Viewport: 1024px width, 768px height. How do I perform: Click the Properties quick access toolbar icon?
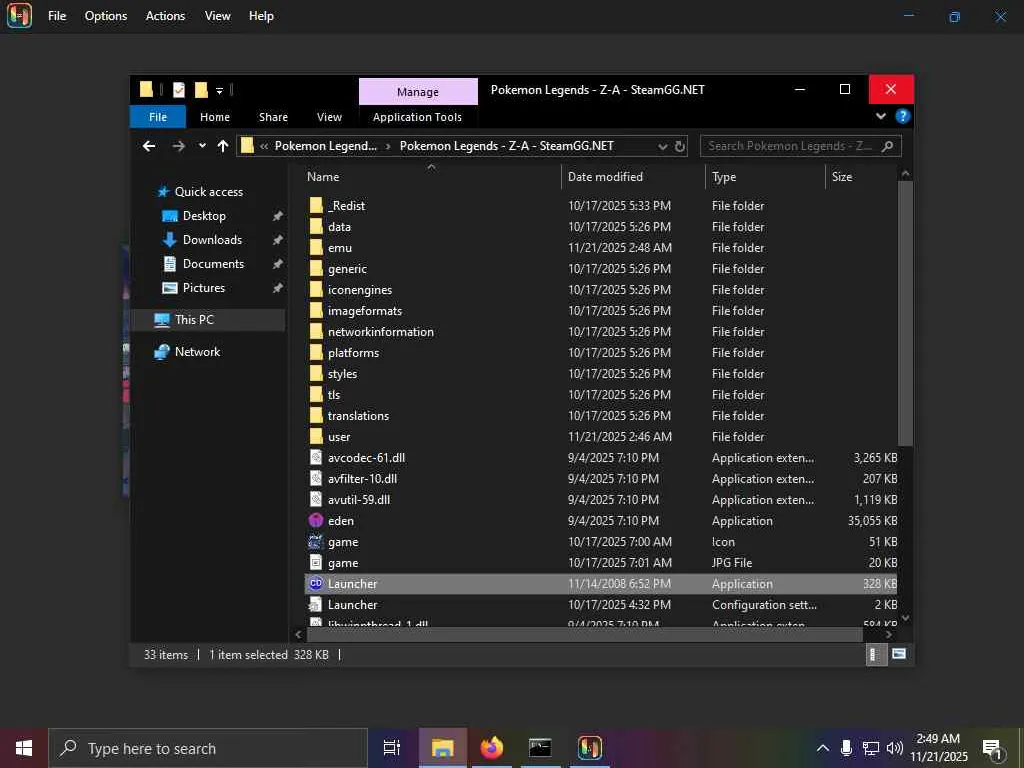(179, 90)
